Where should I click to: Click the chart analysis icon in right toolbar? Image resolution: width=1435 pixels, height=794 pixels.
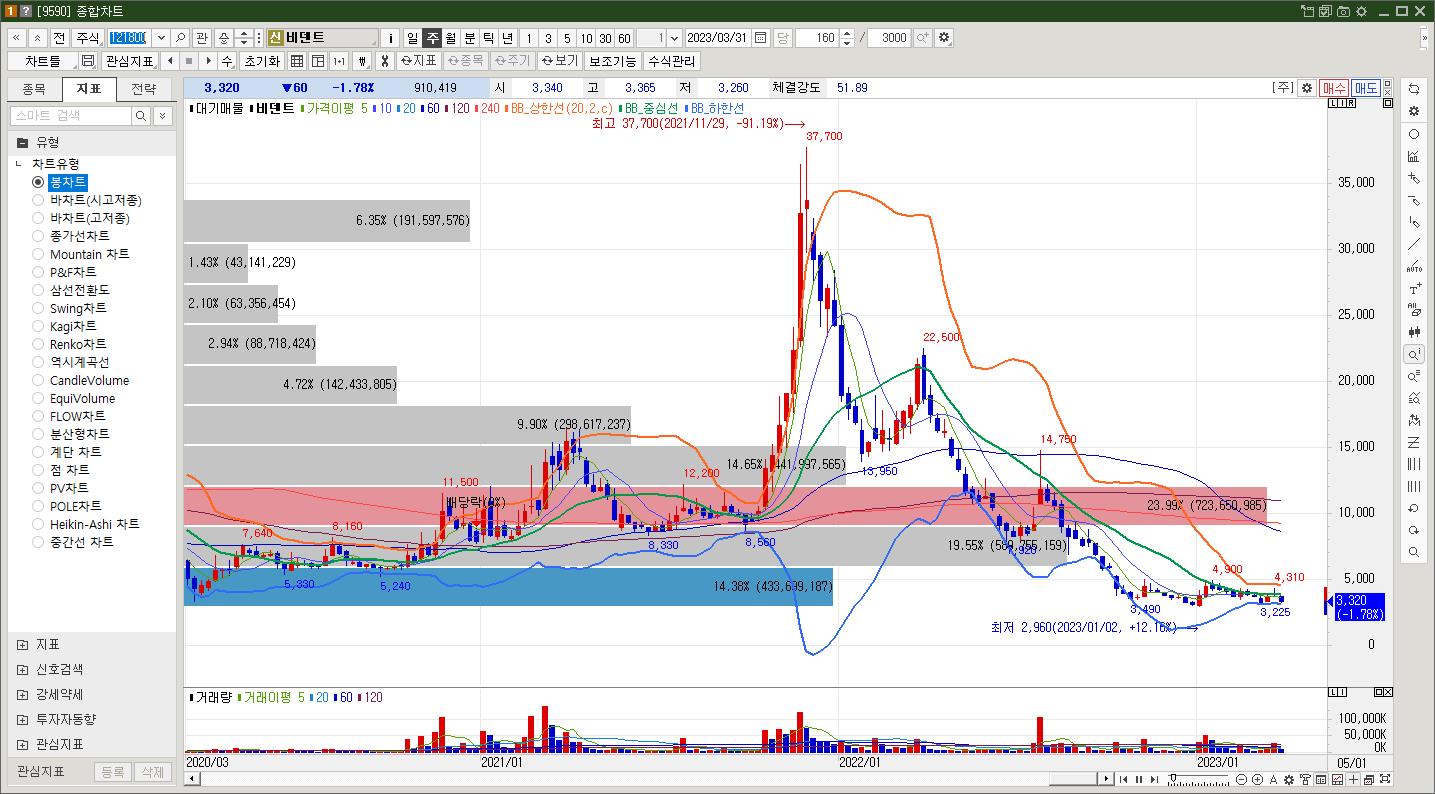click(1414, 156)
